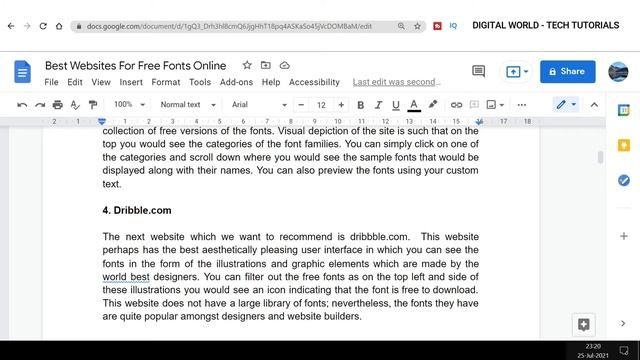Click the IQ extension icon
640x360 pixels.
point(453,26)
